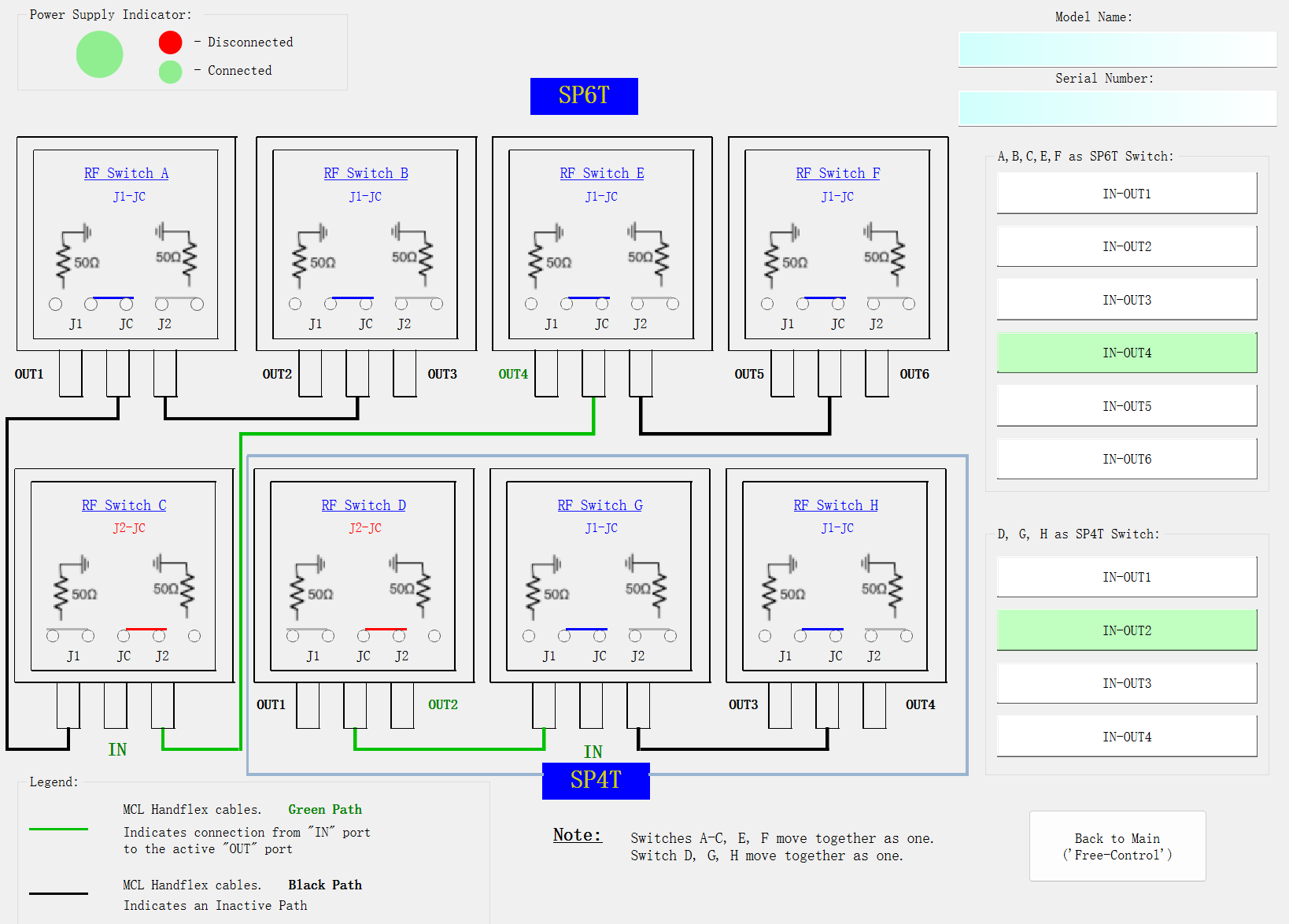Image resolution: width=1289 pixels, height=924 pixels.
Task: Select IN-OUT1 in the SP6T switch group
Action: click(x=1126, y=194)
